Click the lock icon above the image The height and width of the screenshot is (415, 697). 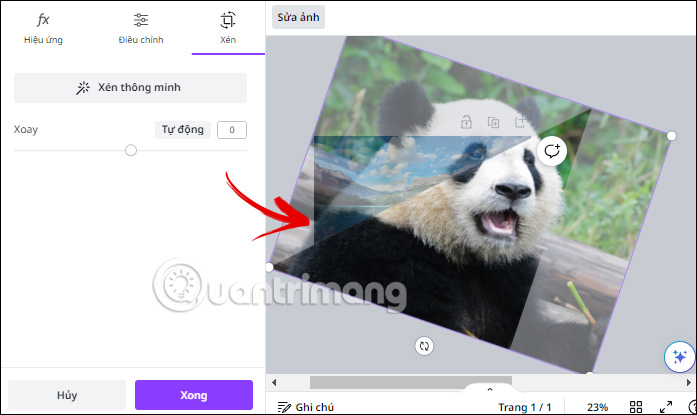click(466, 122)
